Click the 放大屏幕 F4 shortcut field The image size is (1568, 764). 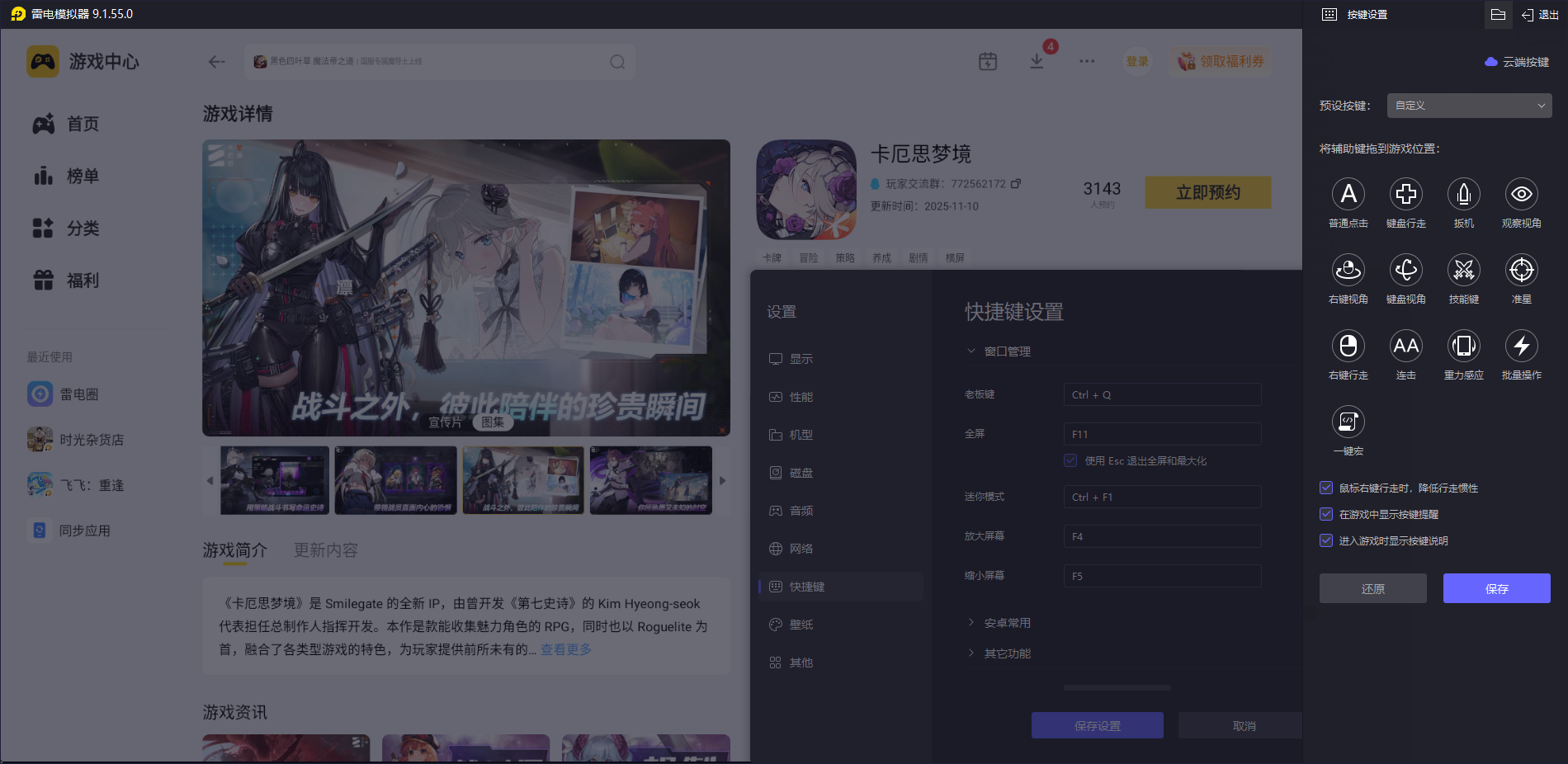coord(1162,536)
